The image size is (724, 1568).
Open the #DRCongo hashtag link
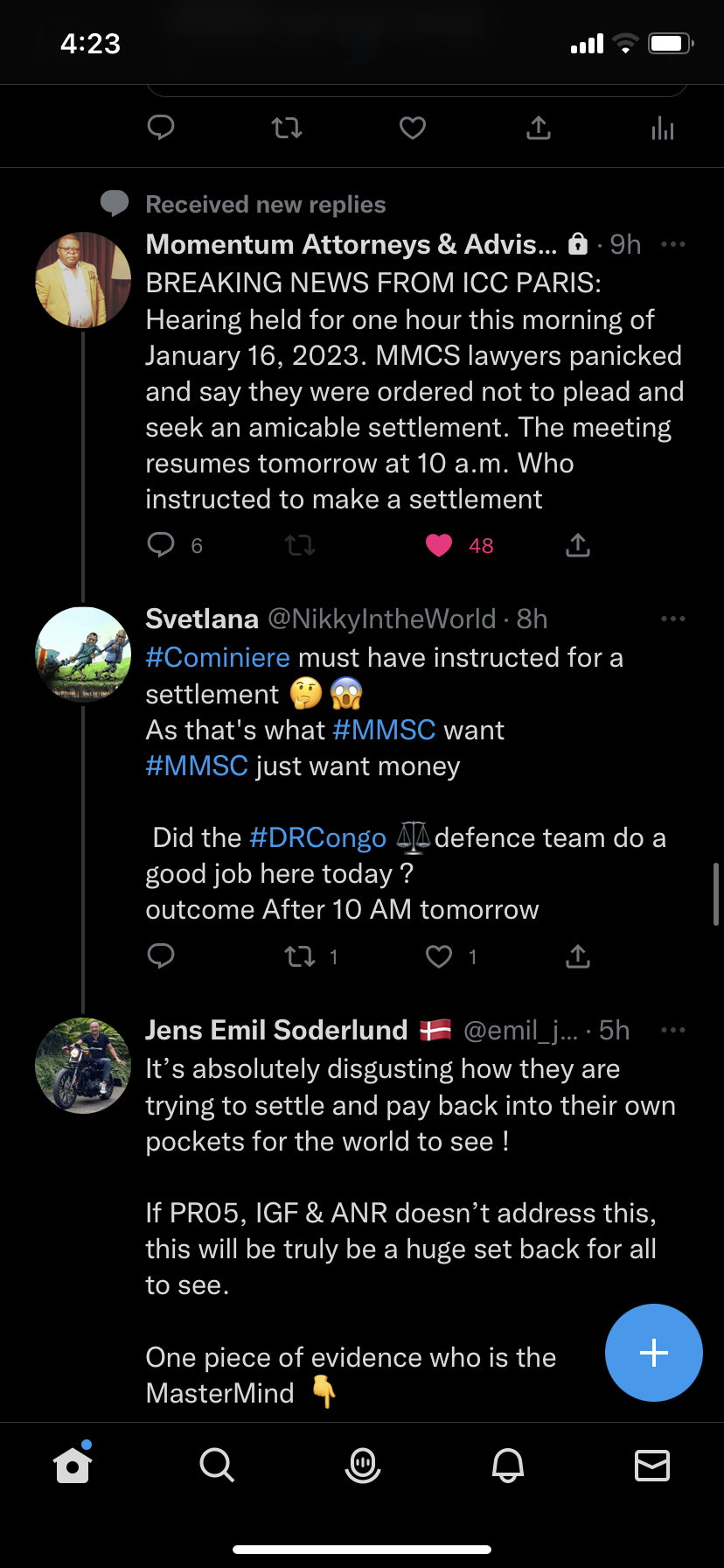point(317,837)
